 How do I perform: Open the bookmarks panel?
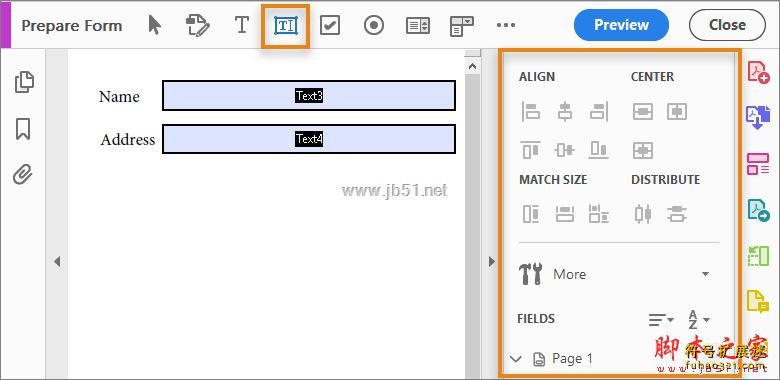23,129
